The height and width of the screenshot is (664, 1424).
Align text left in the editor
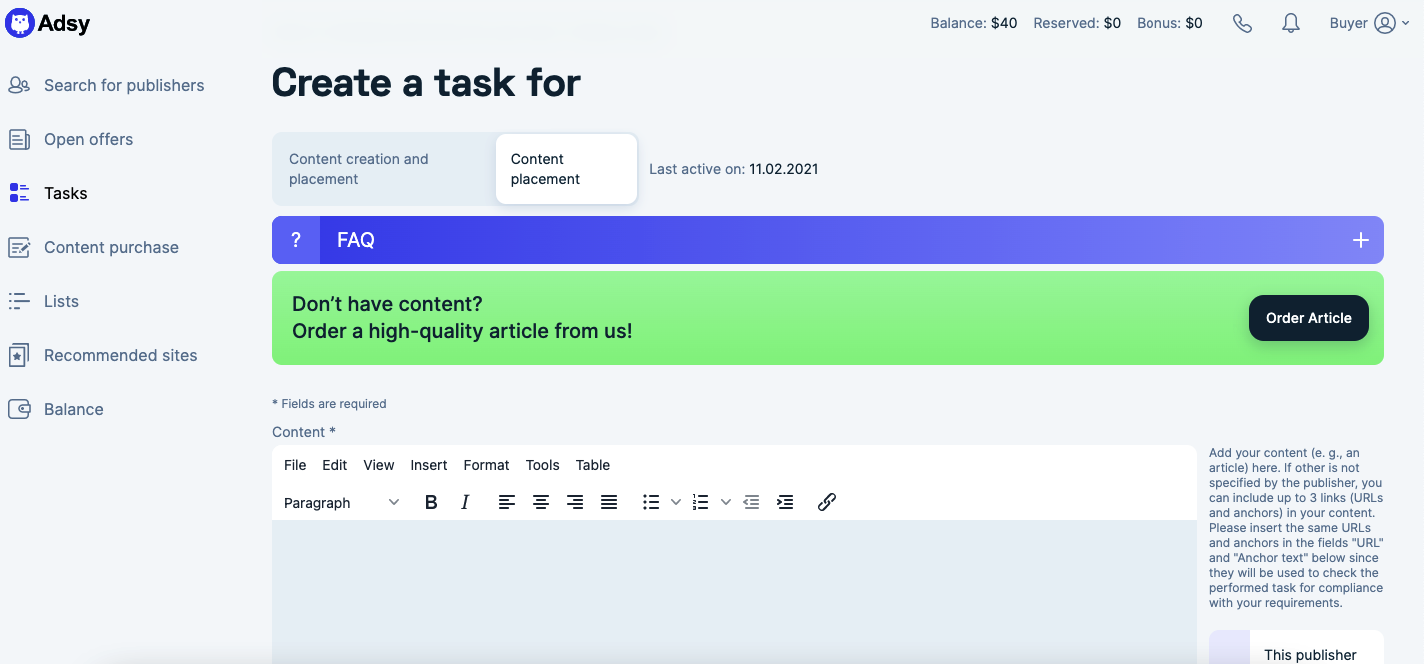click(507, 502)
